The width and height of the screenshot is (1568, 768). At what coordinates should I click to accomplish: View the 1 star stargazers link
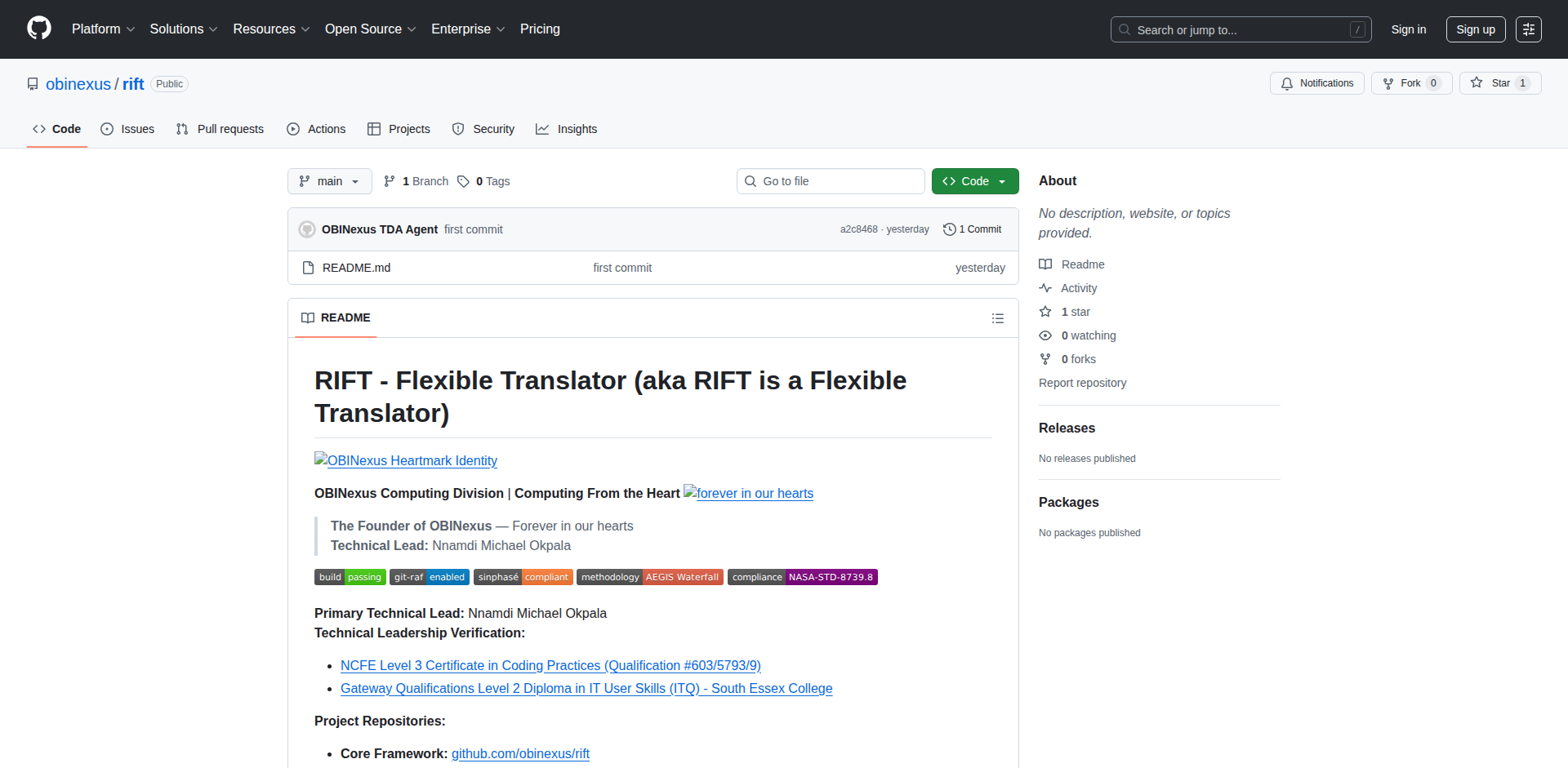pyautogui.click(x=1065, y=312)
